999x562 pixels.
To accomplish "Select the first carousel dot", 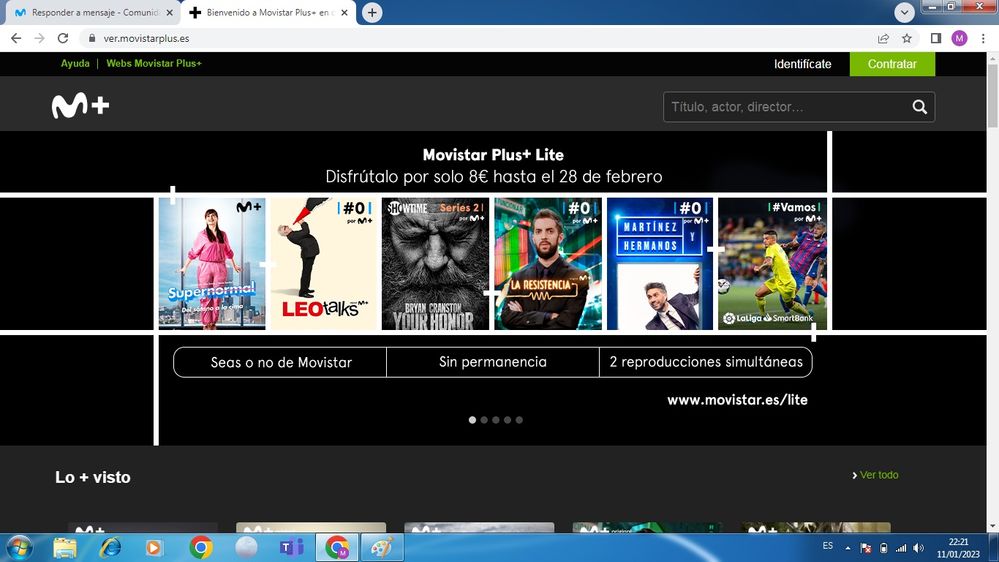I will pyautogui.click(x=473, y=420).
